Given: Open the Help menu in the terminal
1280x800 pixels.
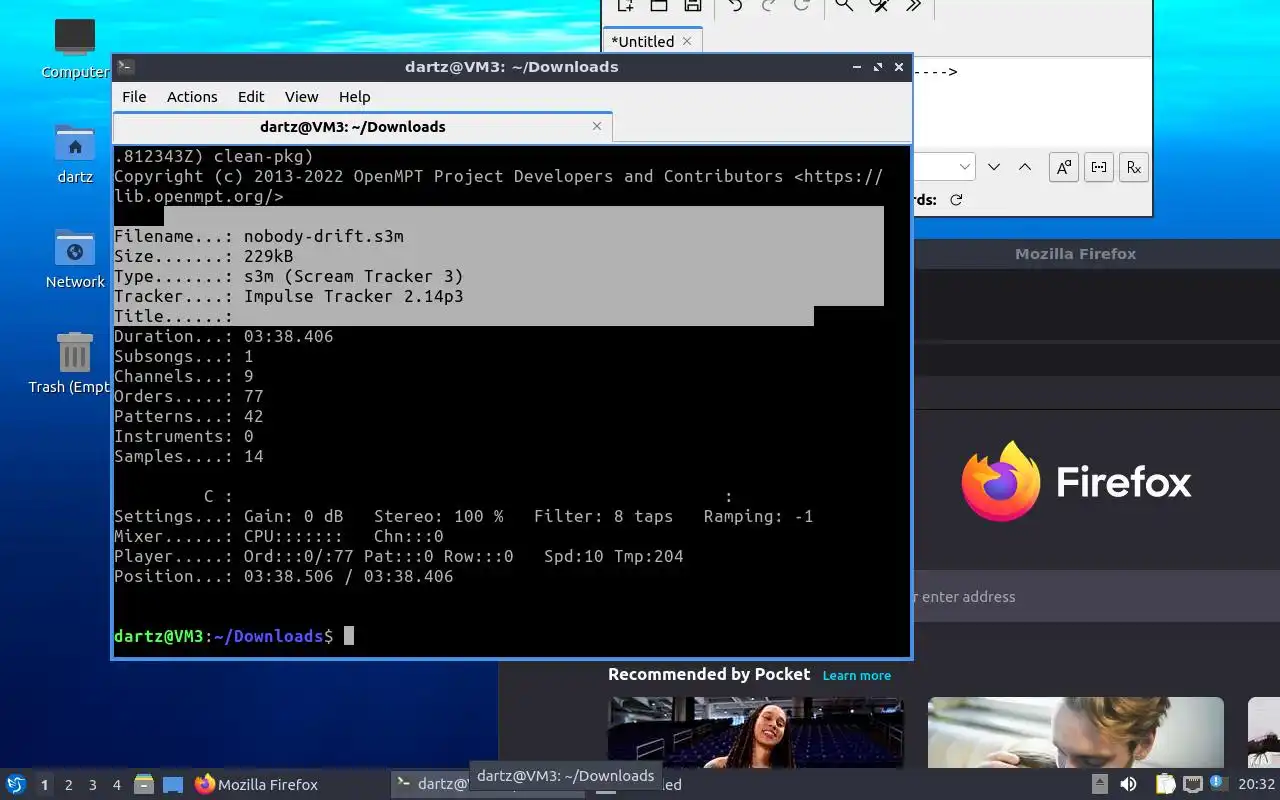Looking at the screenshot, I should pyautogui.click(x=354, y=97).
